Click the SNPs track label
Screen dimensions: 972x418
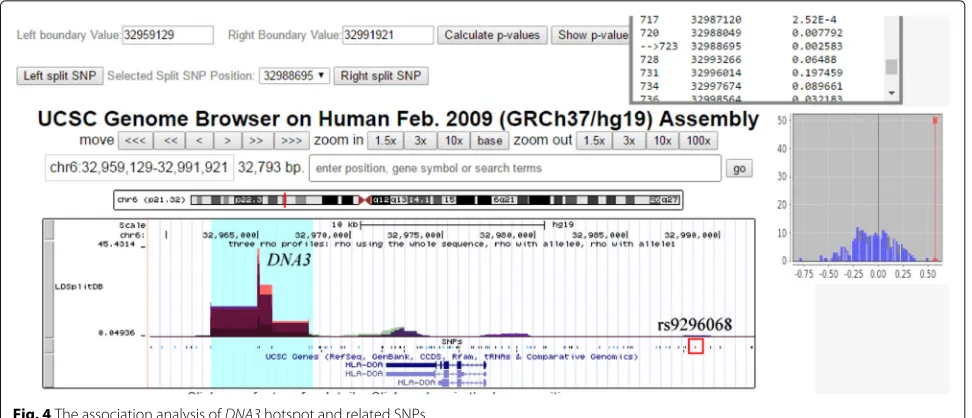[x=451, y=341]
